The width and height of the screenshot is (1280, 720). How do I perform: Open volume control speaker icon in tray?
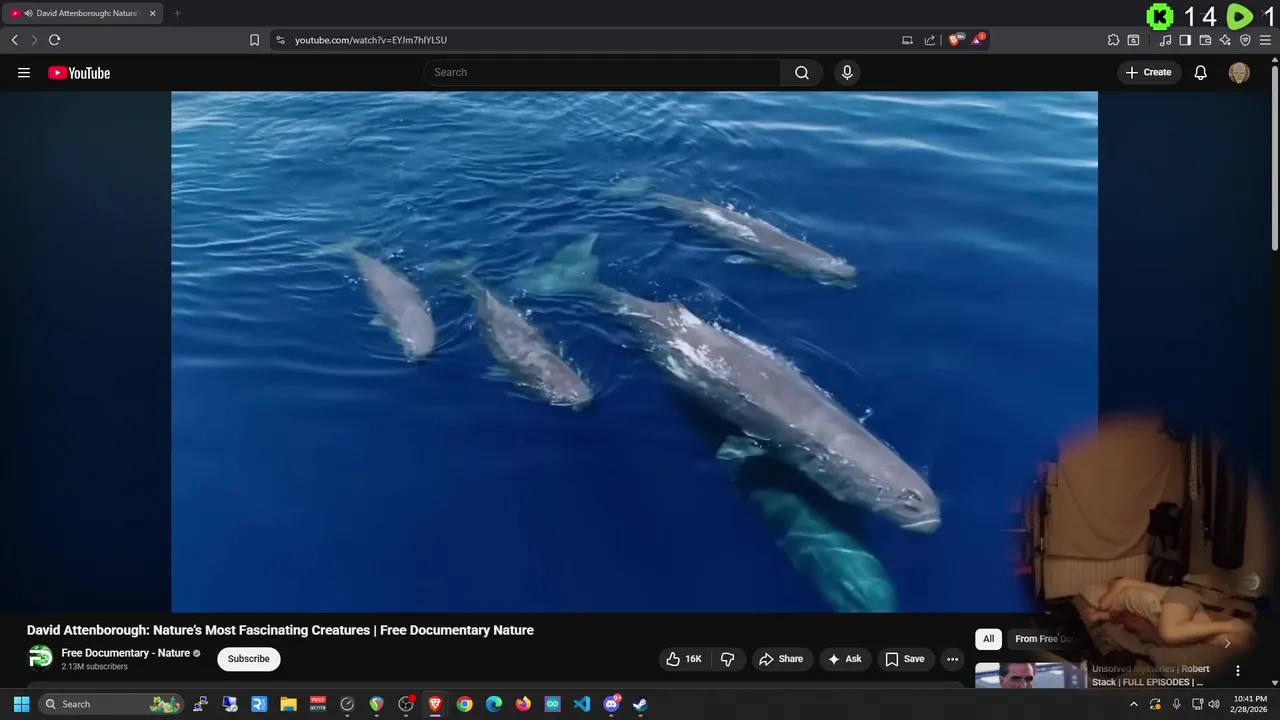coord(1214,704)
